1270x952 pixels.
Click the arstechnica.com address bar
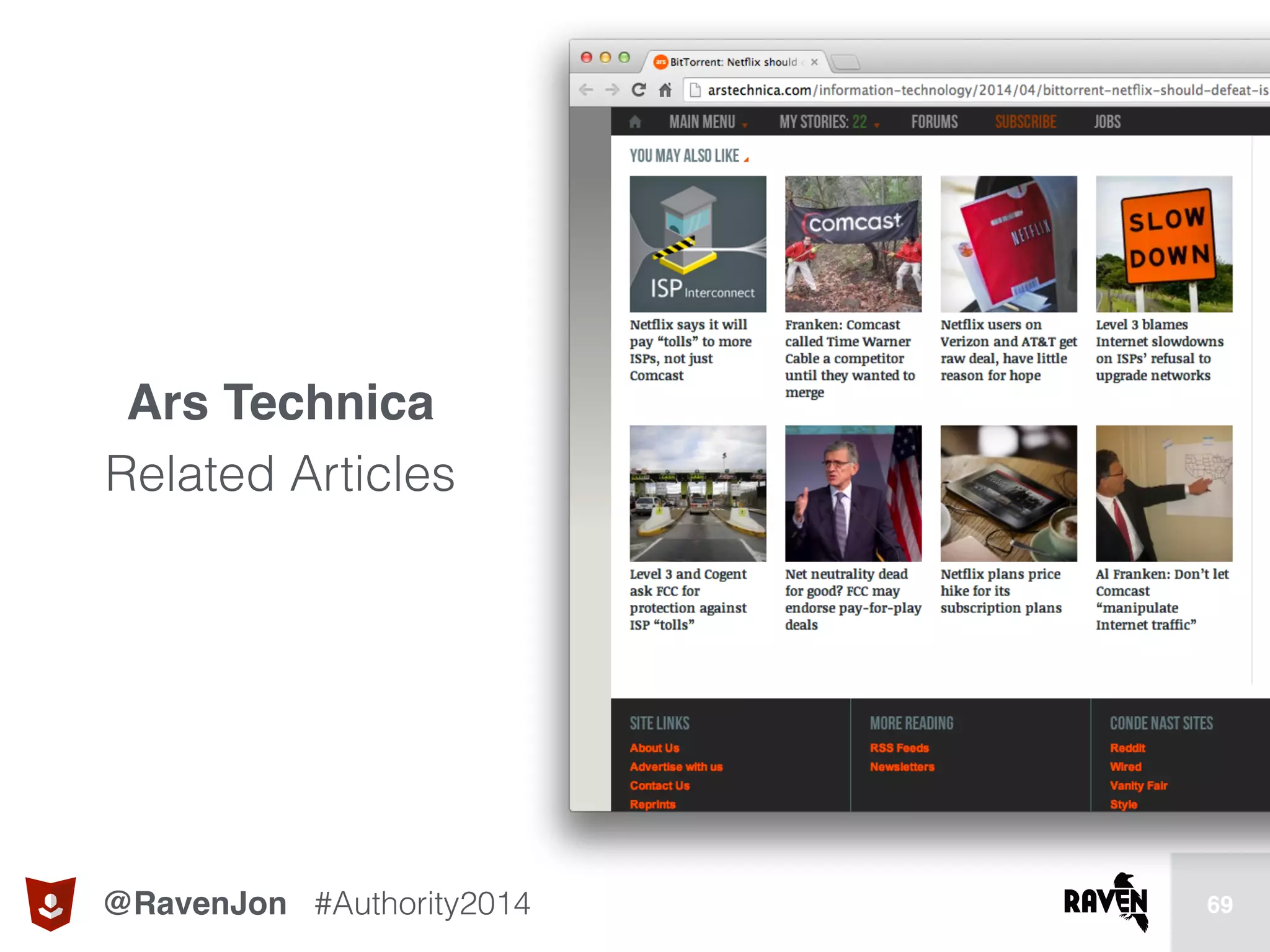pyautogui.click(x=977, y=90)
